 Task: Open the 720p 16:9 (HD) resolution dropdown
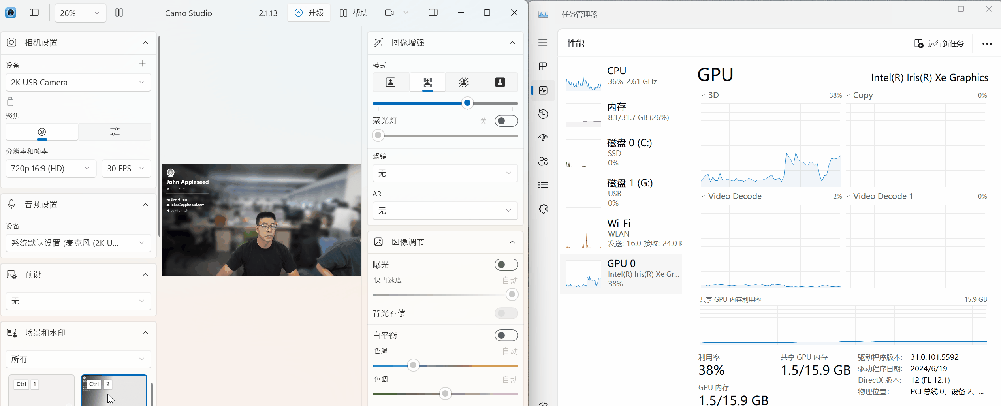(50, 167)
